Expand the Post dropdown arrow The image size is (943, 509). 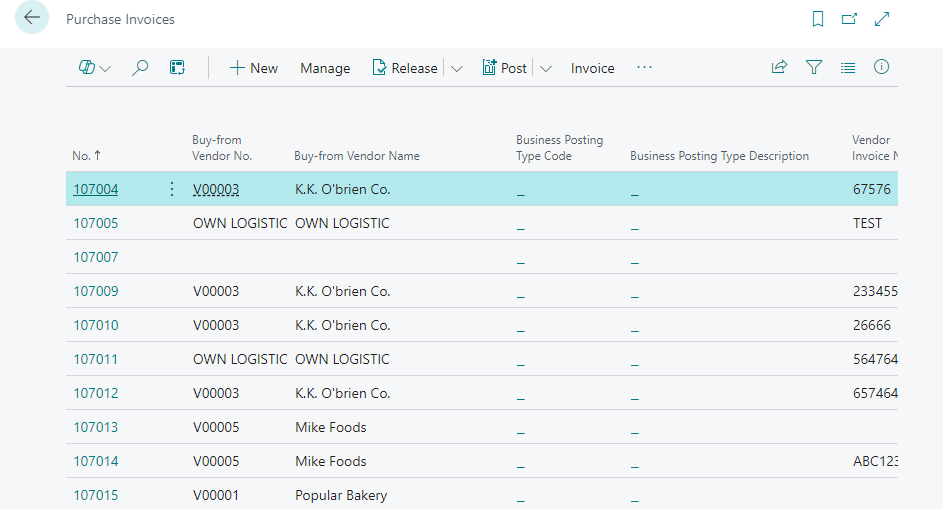[x=546, y=69]
